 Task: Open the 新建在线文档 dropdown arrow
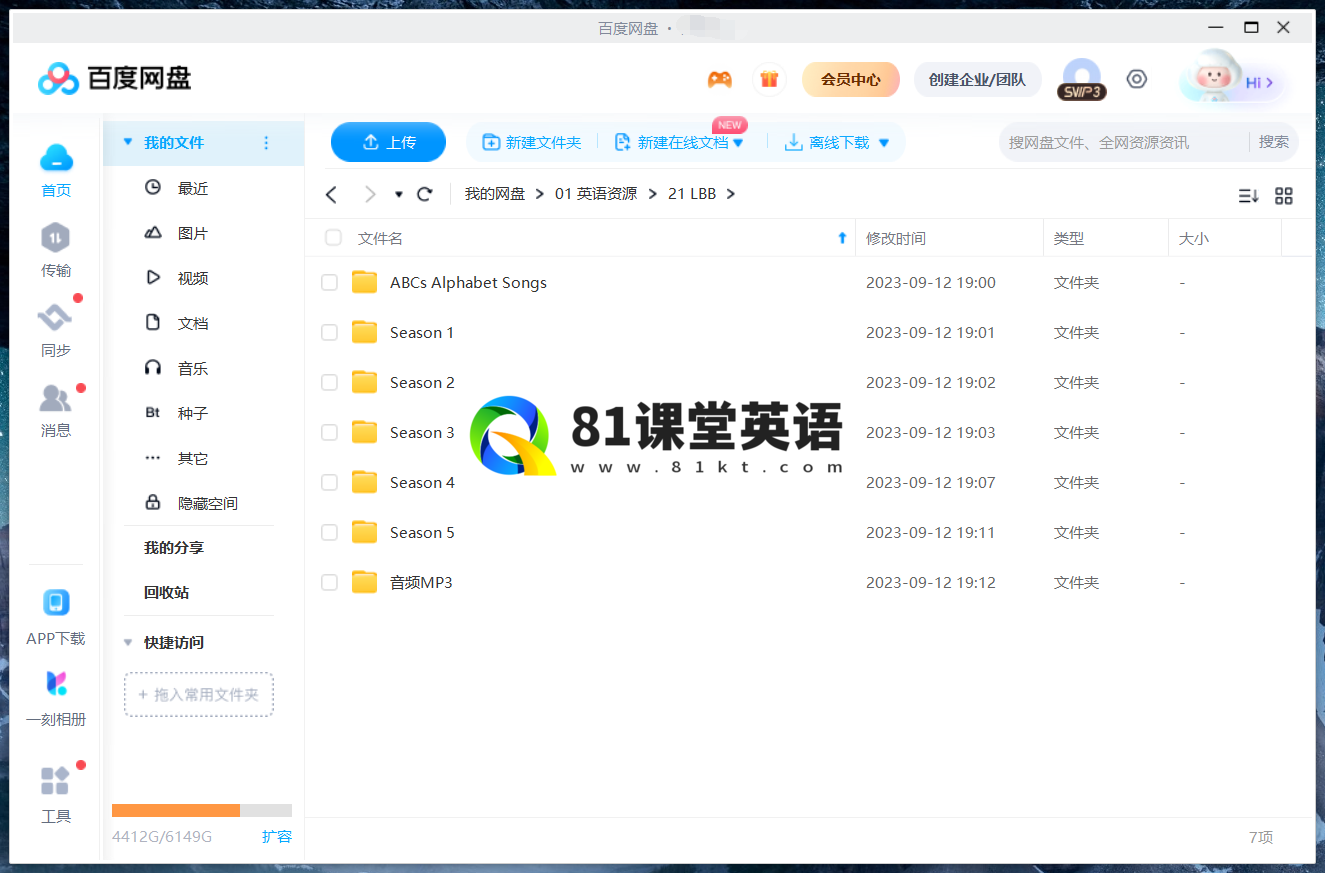738,143
